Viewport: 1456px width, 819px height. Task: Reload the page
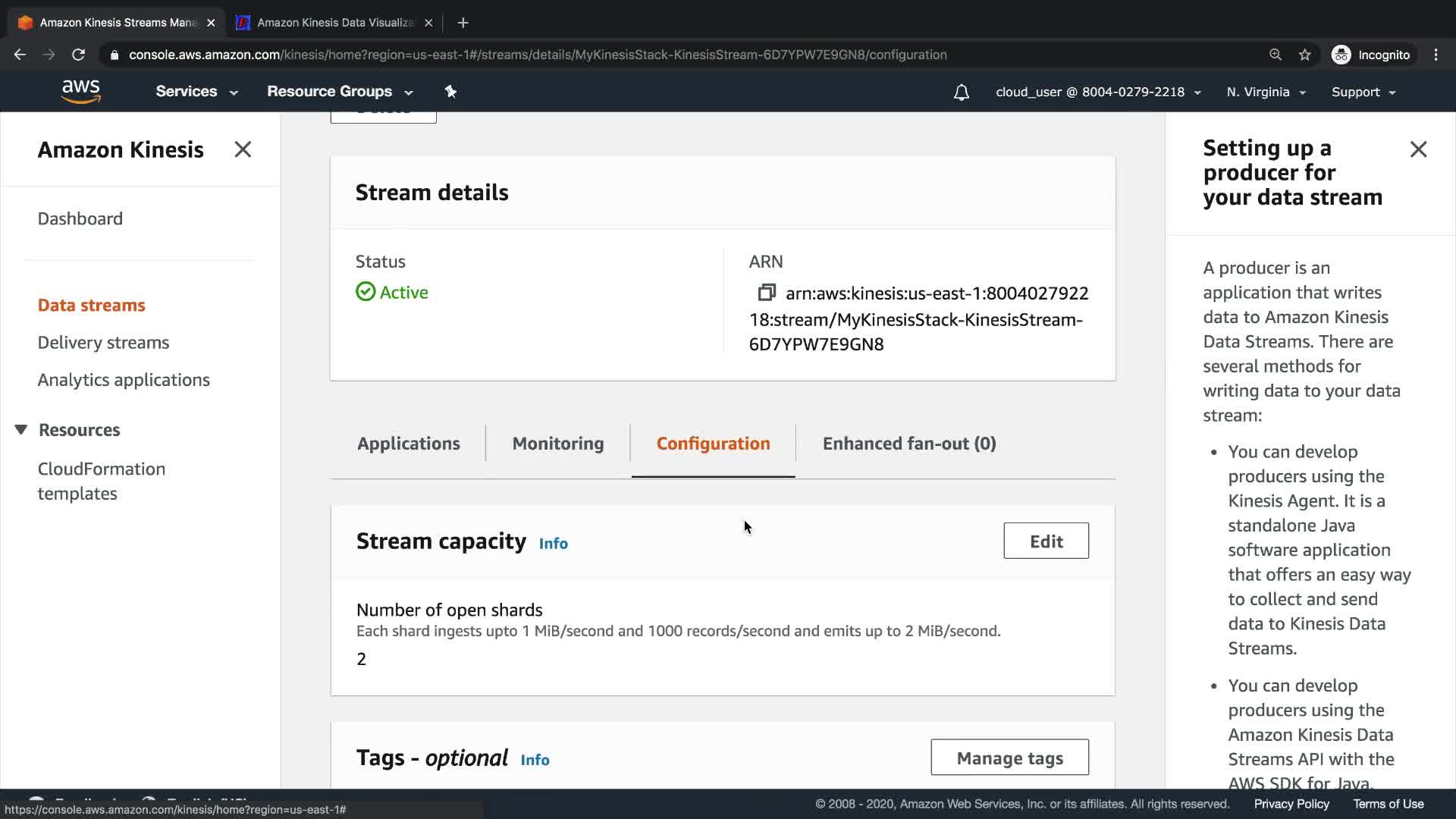coord(78,55)
